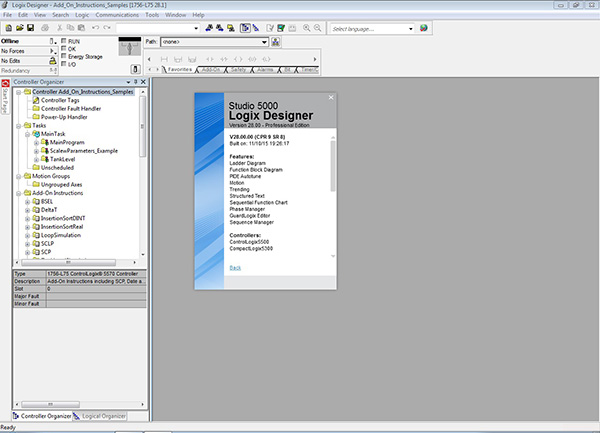Image resolution: width=600 pixels, height=433 pixels.
Task: Select the Ungrouped Axes folder
Action: coord(61,185)
